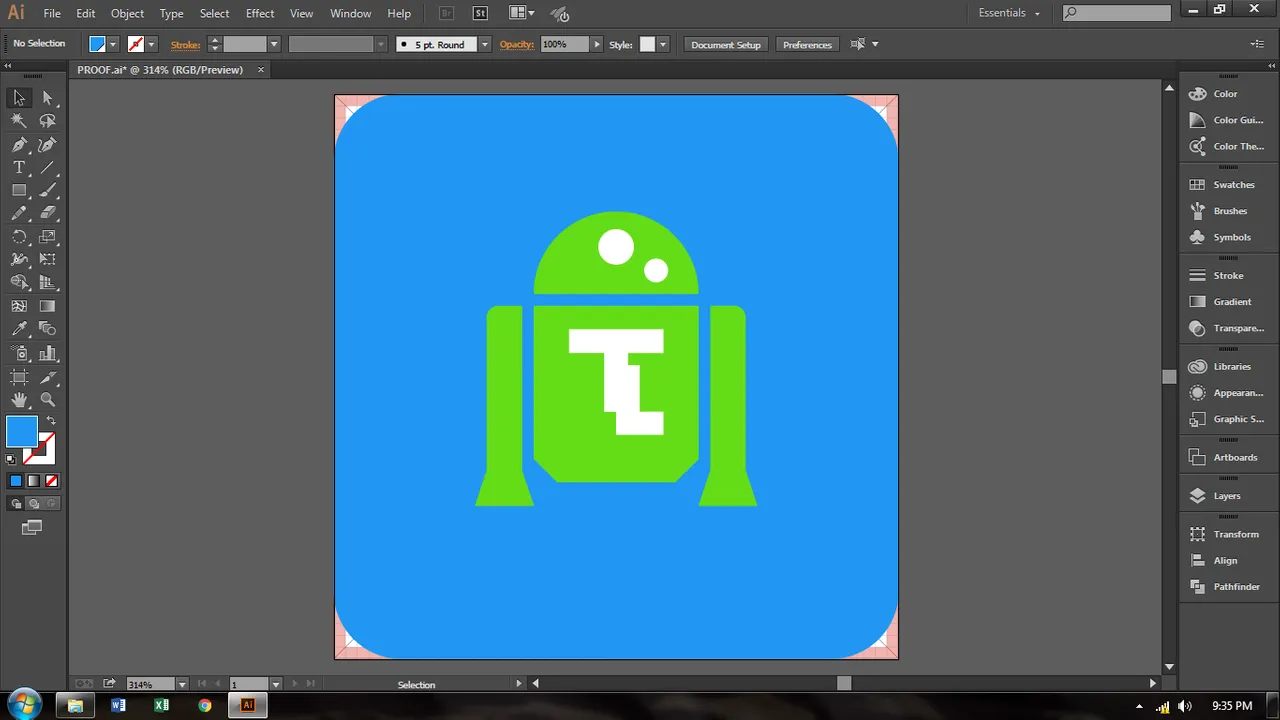1280x720 pixels.
Task: Select the Line Segment tool
Action: [x=48, y=168]
